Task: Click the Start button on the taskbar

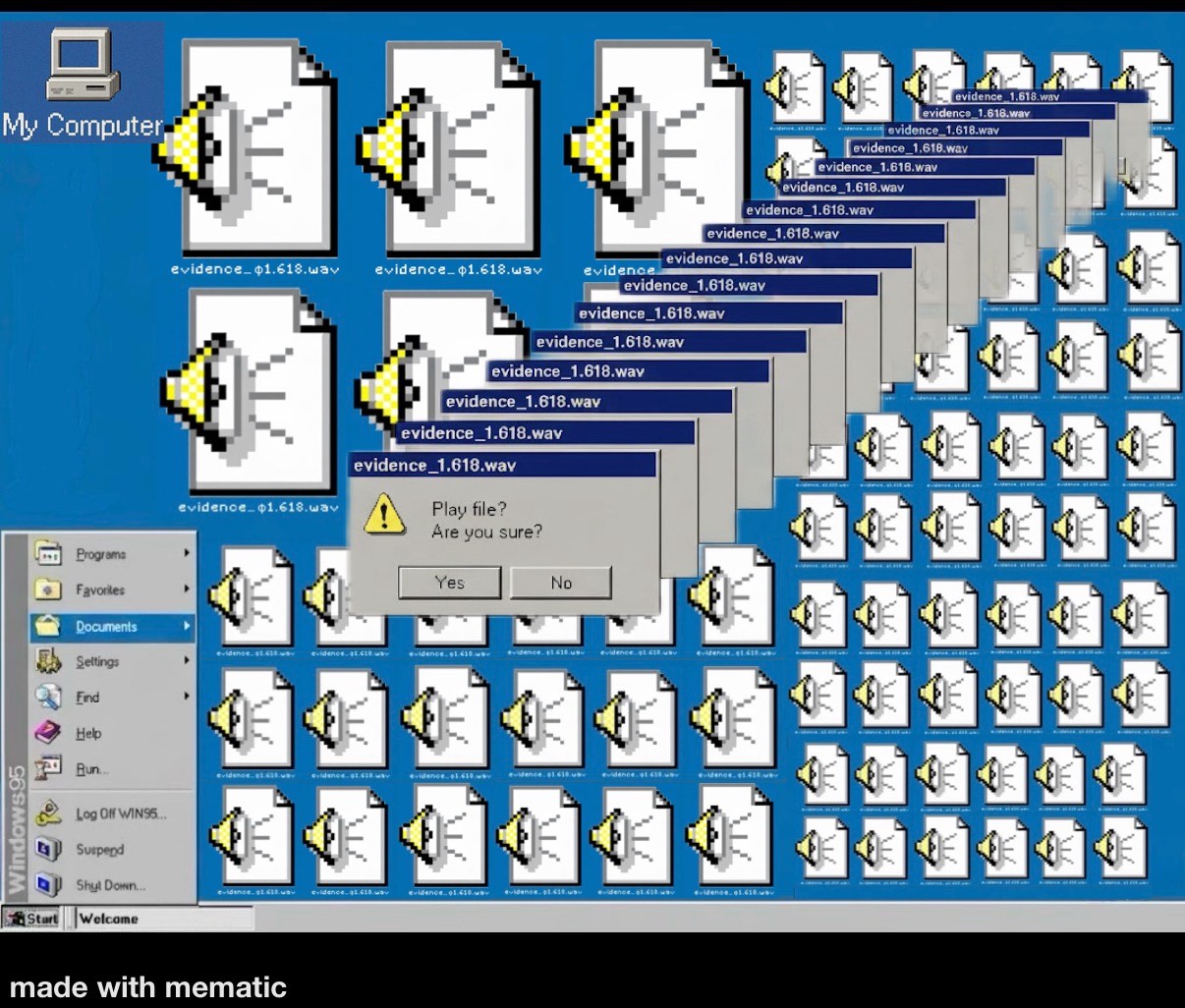Action: (x=32, y=919)
